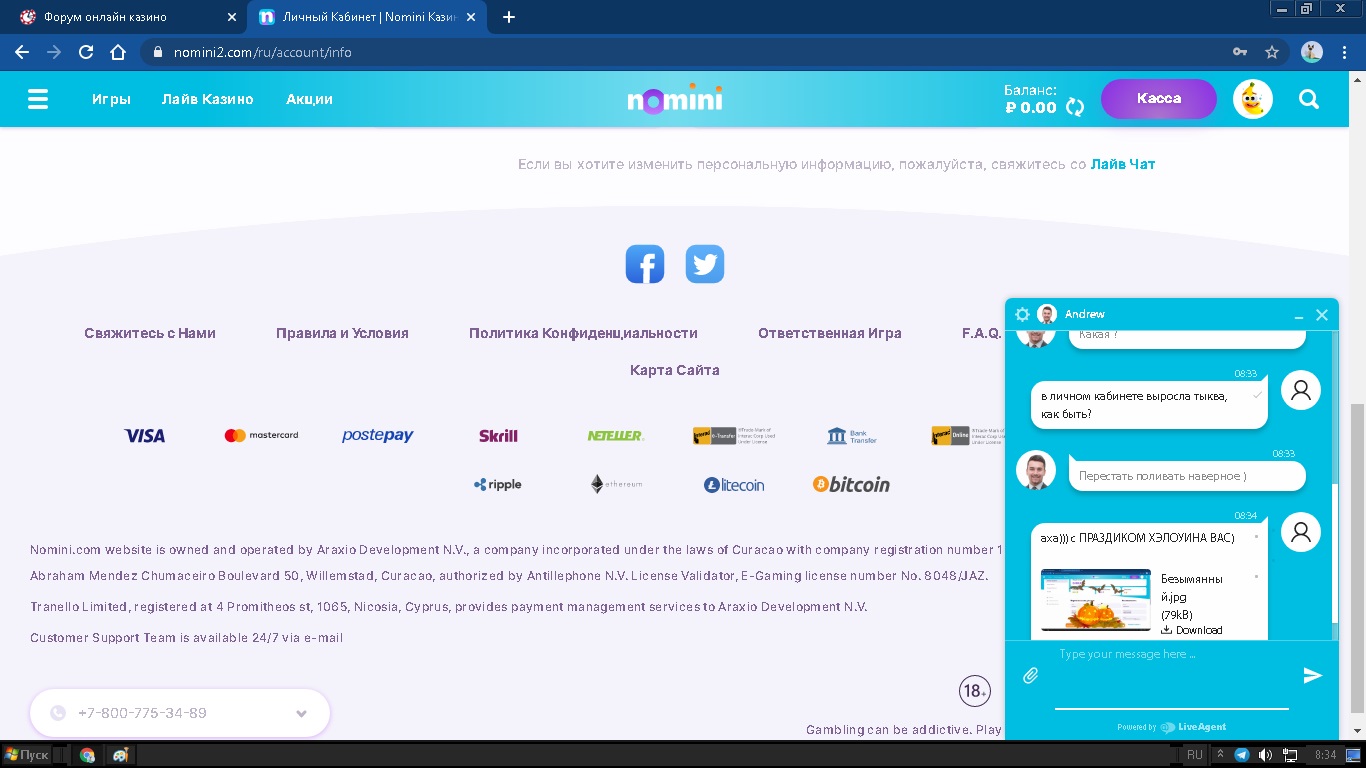Open Свяжитесь с Нами footer link
The image size is (1366, 768).
tap(150, 333)
